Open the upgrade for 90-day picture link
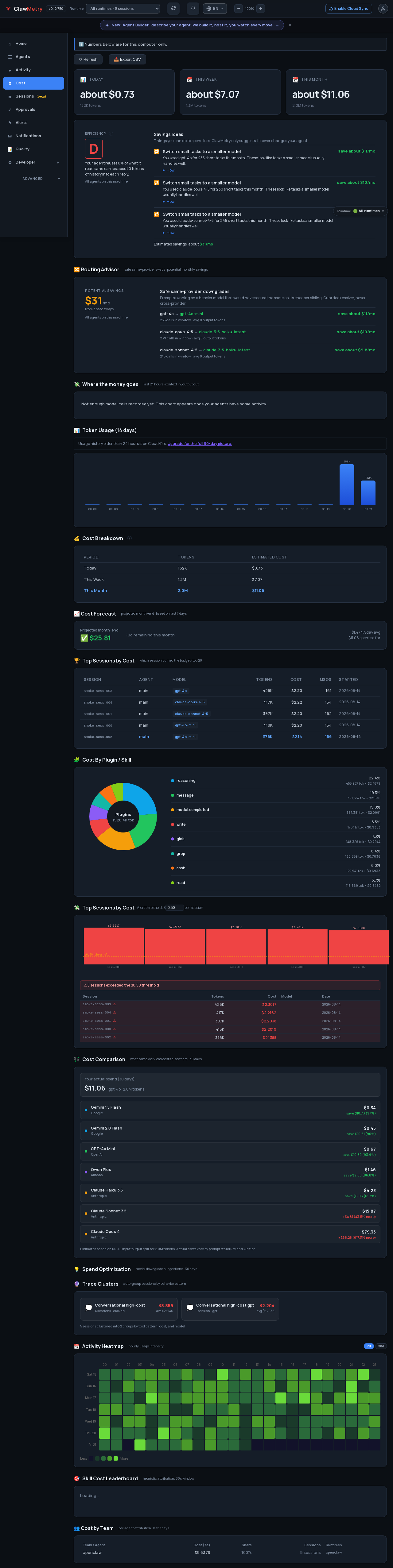This screenshot has width=393, height=1568. tap(200, 444)
